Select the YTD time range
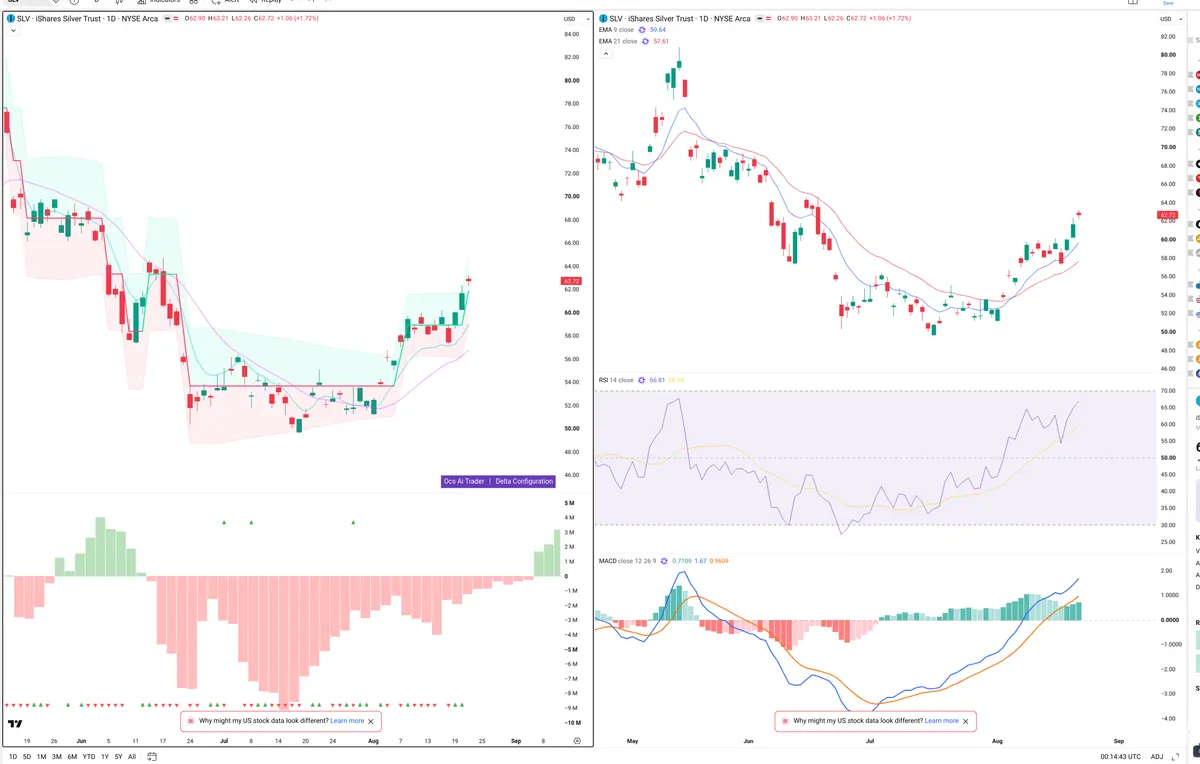The width and height of the screenshot is (1200, 764). [90, 756]
